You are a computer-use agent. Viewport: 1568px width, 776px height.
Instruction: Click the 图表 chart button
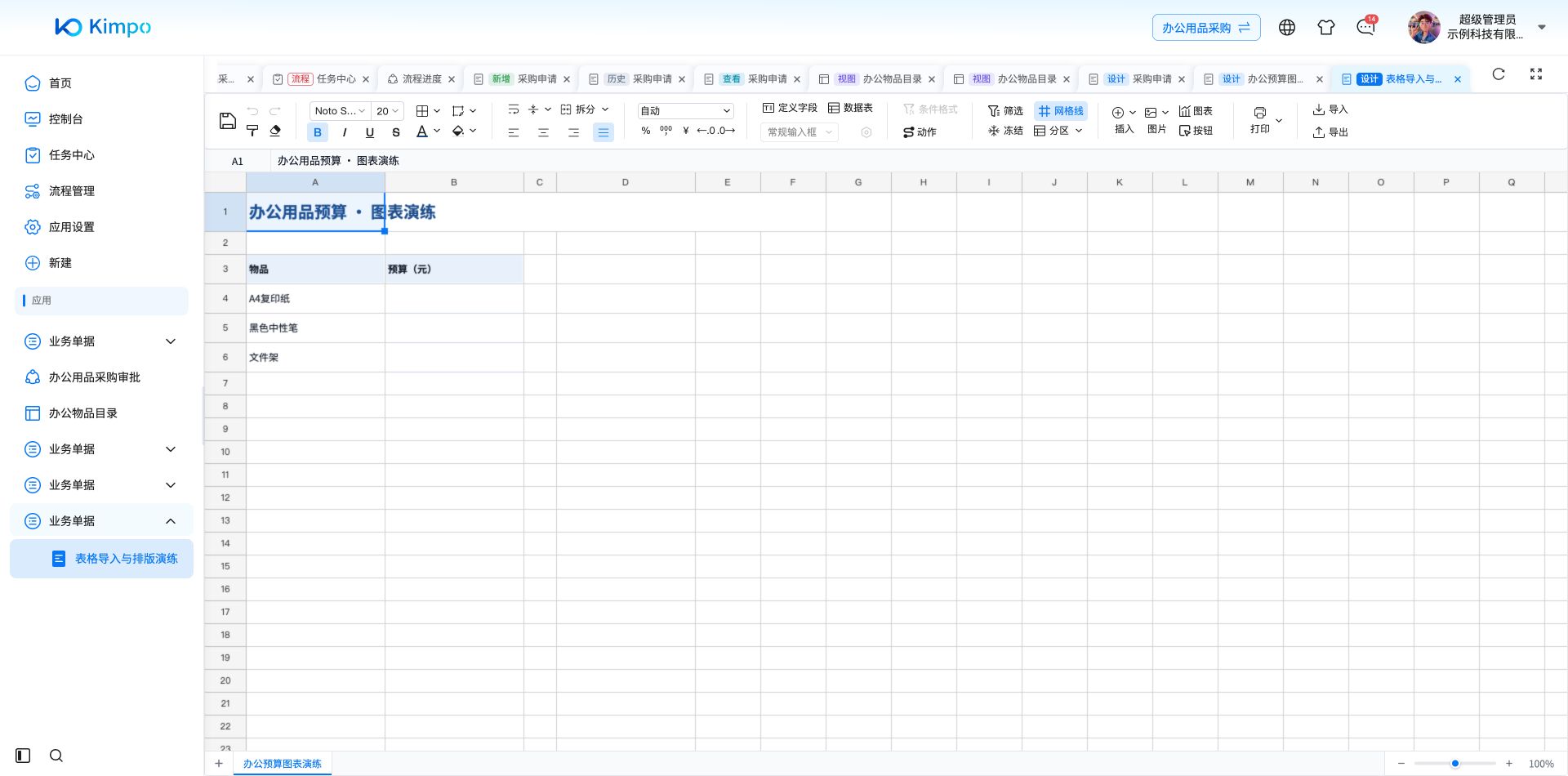click(1196, 111)
